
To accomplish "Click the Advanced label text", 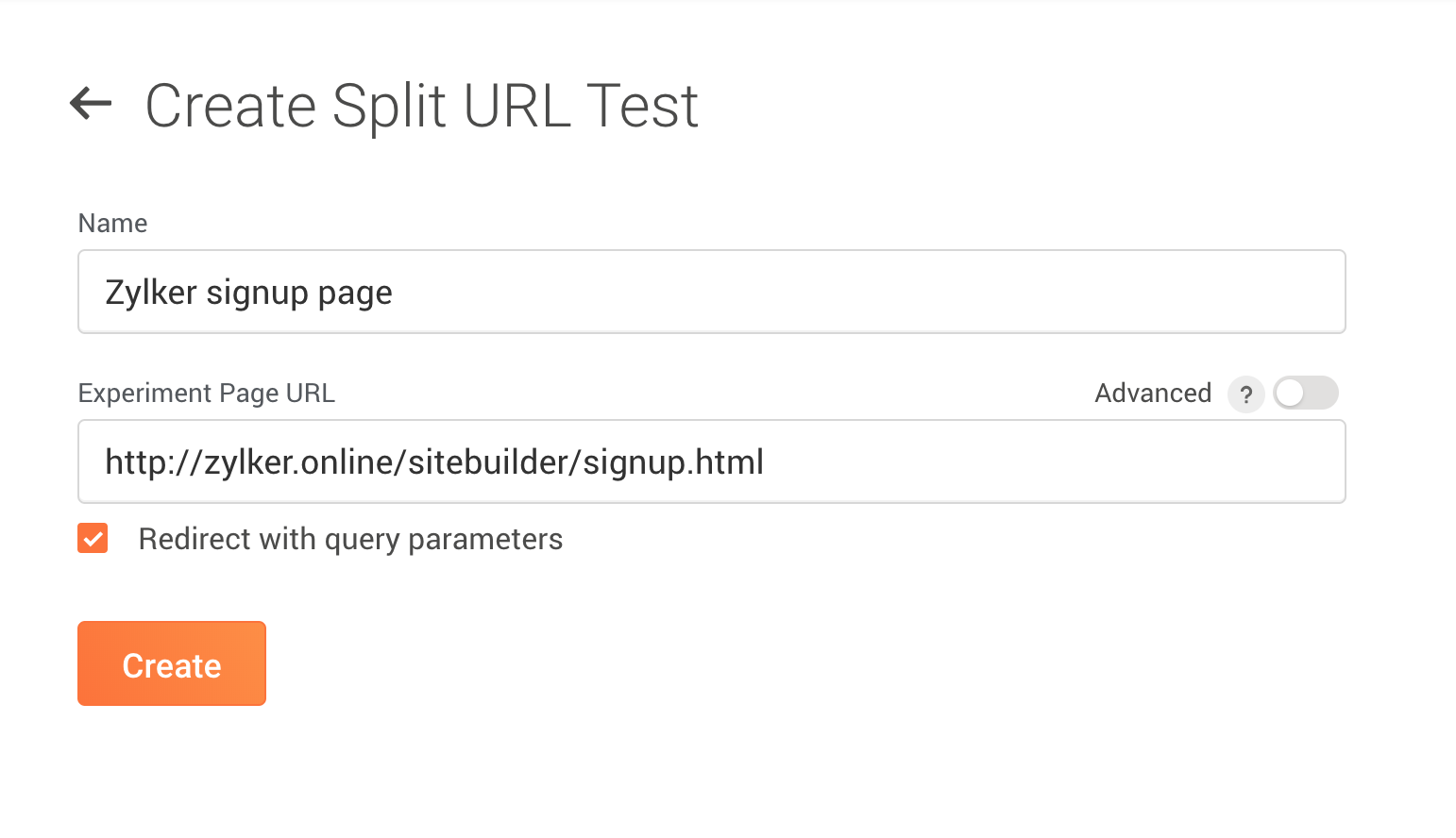I will pyautogui.click(x=1153, y=393).
